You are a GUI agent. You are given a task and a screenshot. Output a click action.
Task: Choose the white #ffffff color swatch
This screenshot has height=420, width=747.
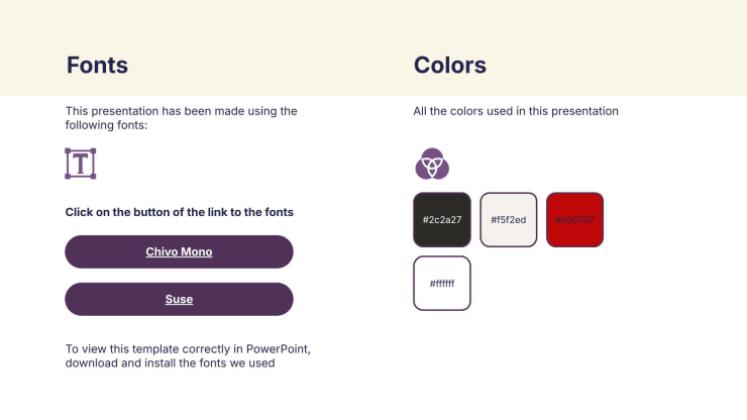tap(441, 283)
